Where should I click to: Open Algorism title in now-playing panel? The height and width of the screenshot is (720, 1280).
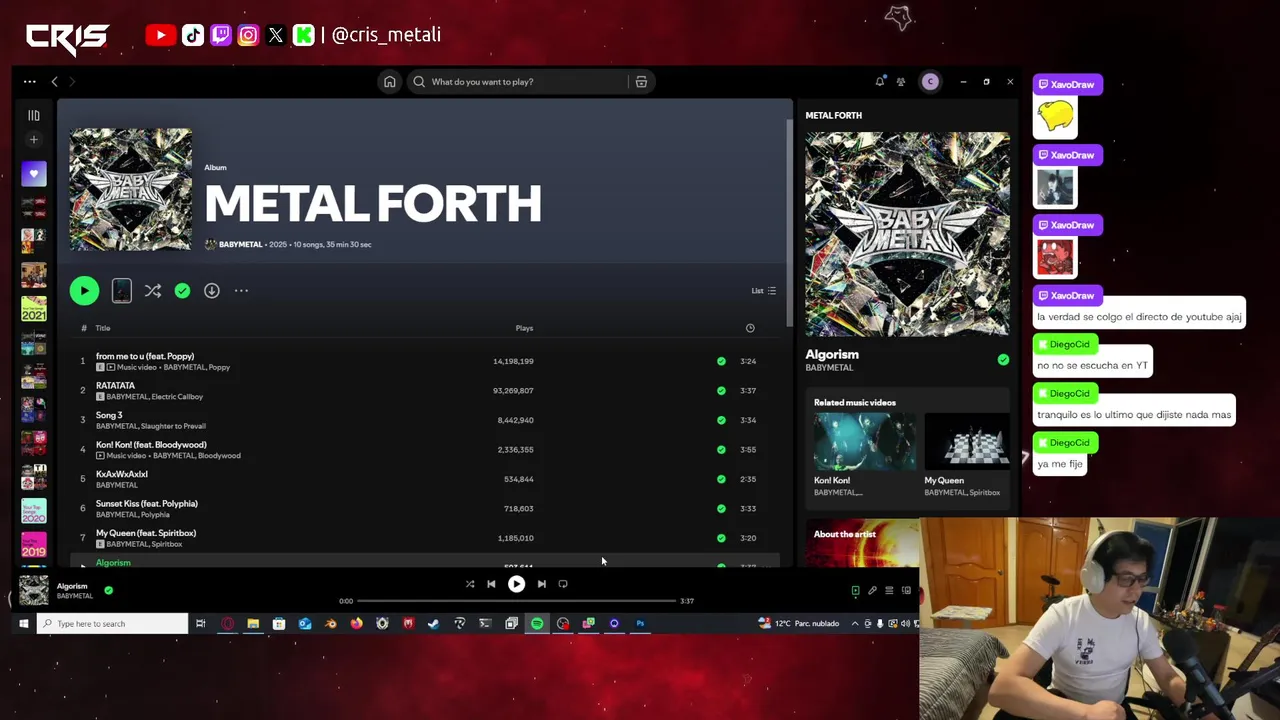click(832, 354)
